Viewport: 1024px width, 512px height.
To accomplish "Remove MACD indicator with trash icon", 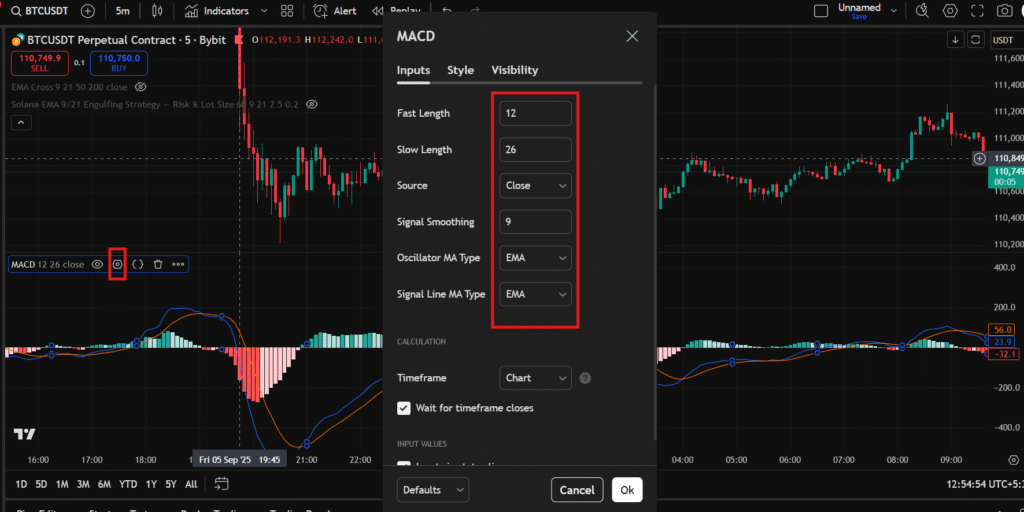I will [158, 264].
